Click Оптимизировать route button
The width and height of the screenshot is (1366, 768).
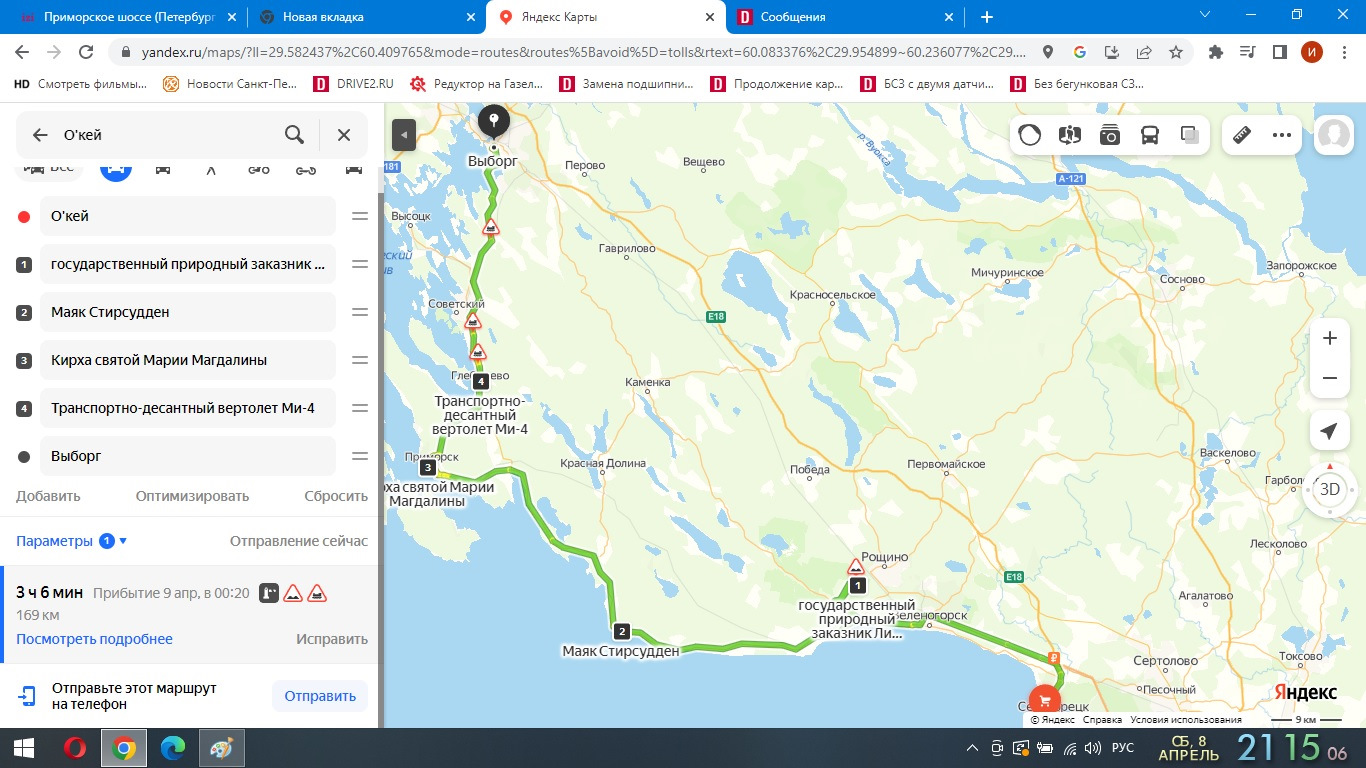(192, 496)
